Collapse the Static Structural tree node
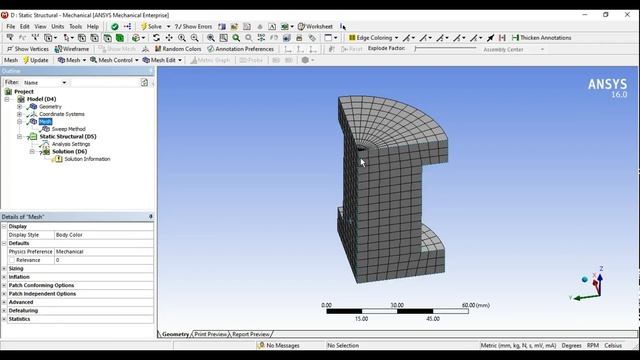 pos(19,136)
